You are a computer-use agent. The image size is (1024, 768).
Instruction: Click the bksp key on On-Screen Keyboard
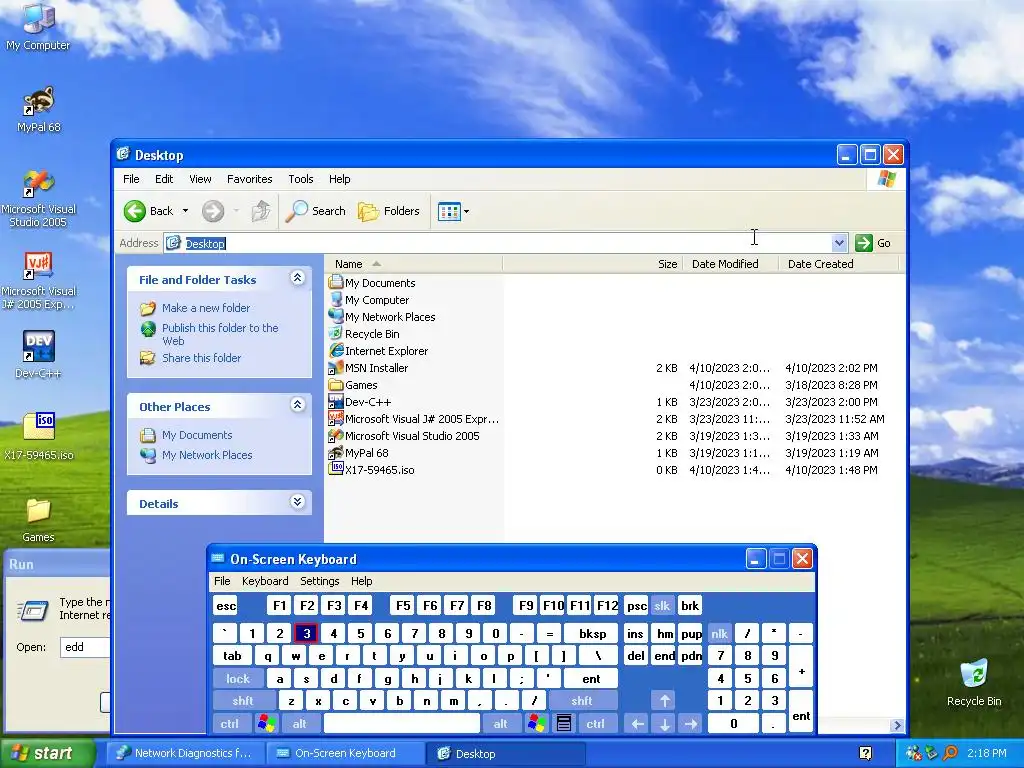coord(592,633)
